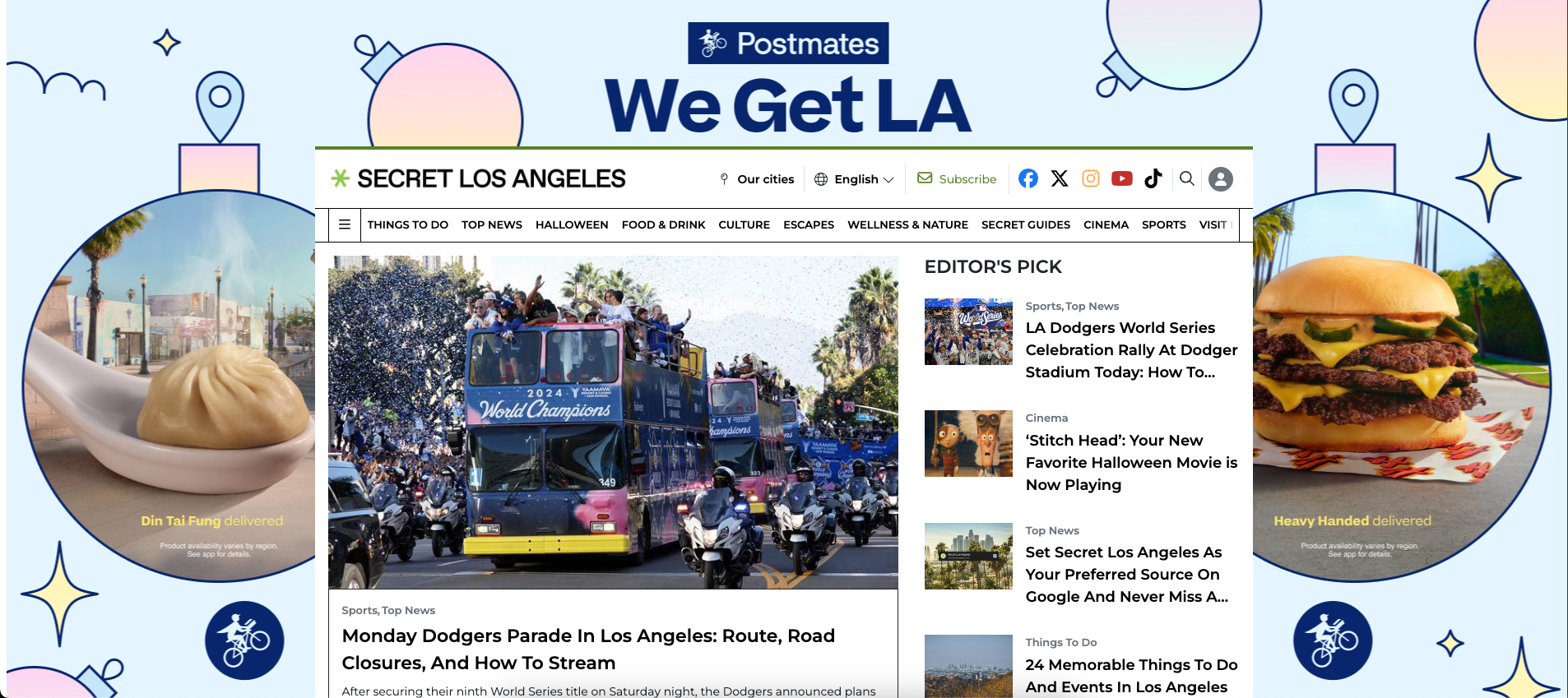Open the Things To Do menu
This screenshot has height=698, width=1568.
click(407, 224)
